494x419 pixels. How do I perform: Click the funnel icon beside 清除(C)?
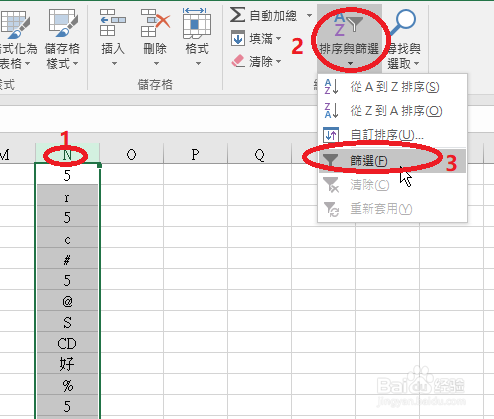click(x=331, y=185)
